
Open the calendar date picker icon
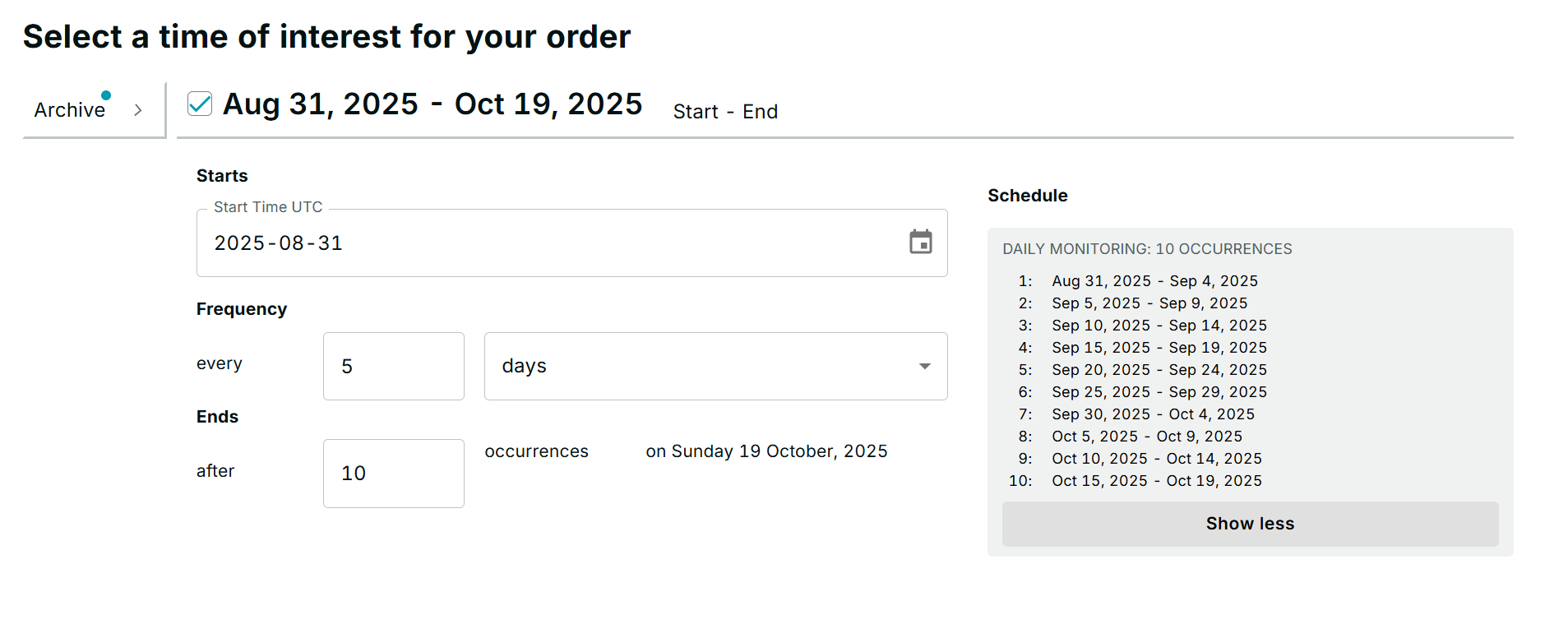(920, 242)
